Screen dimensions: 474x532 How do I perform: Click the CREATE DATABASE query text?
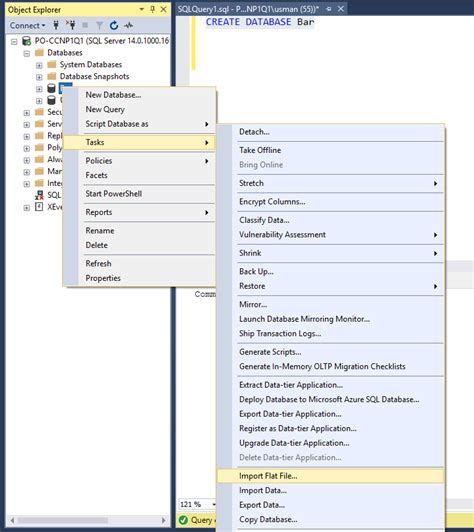tap(260, 22)
